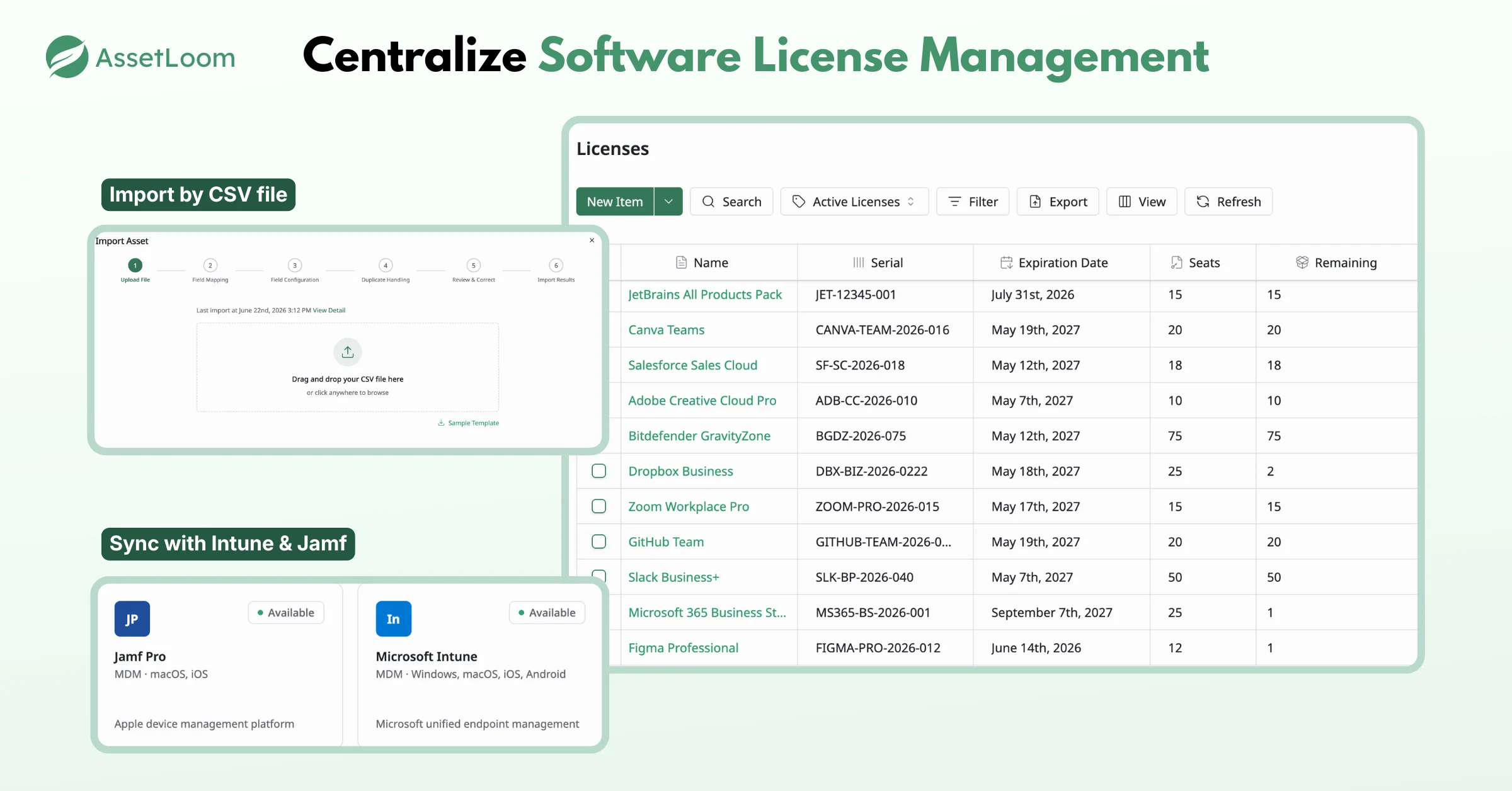Open the Salesforce Sales Cloud license
The height and width of the screenshot is (791, 1512).
tap(693, 365)
